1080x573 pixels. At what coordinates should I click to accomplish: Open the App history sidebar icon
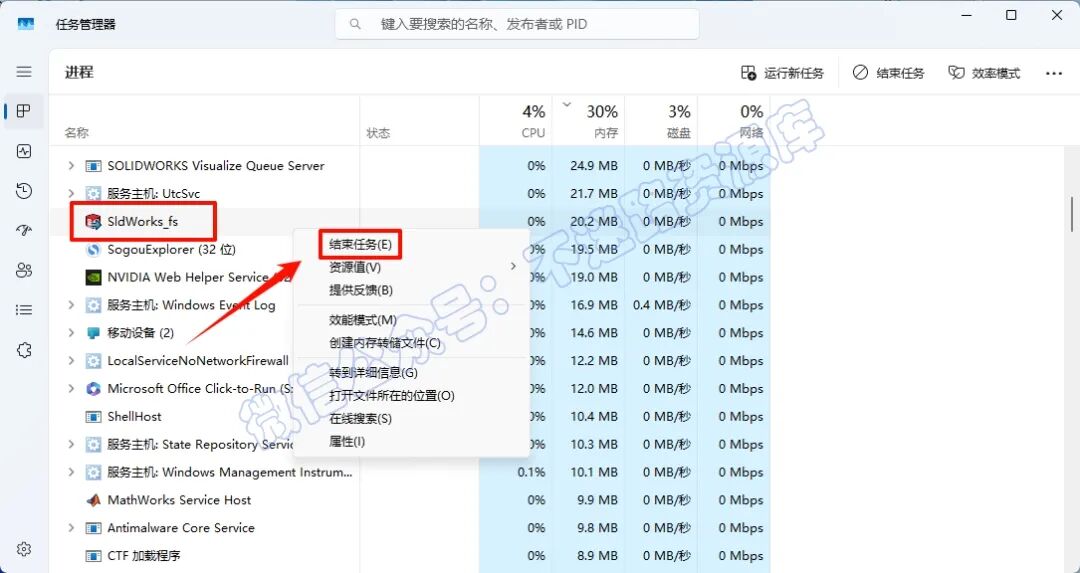(24, 191)
